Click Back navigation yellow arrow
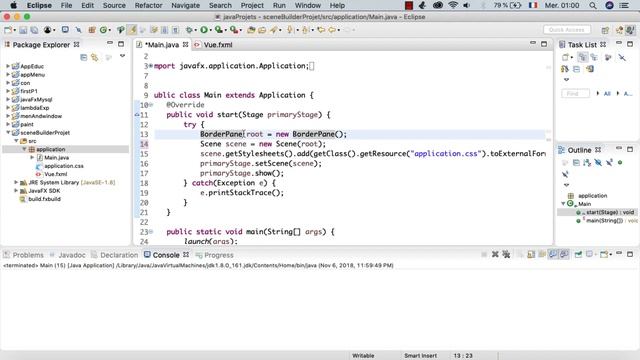The image size is (640, 360). click(x=332, y=30)
